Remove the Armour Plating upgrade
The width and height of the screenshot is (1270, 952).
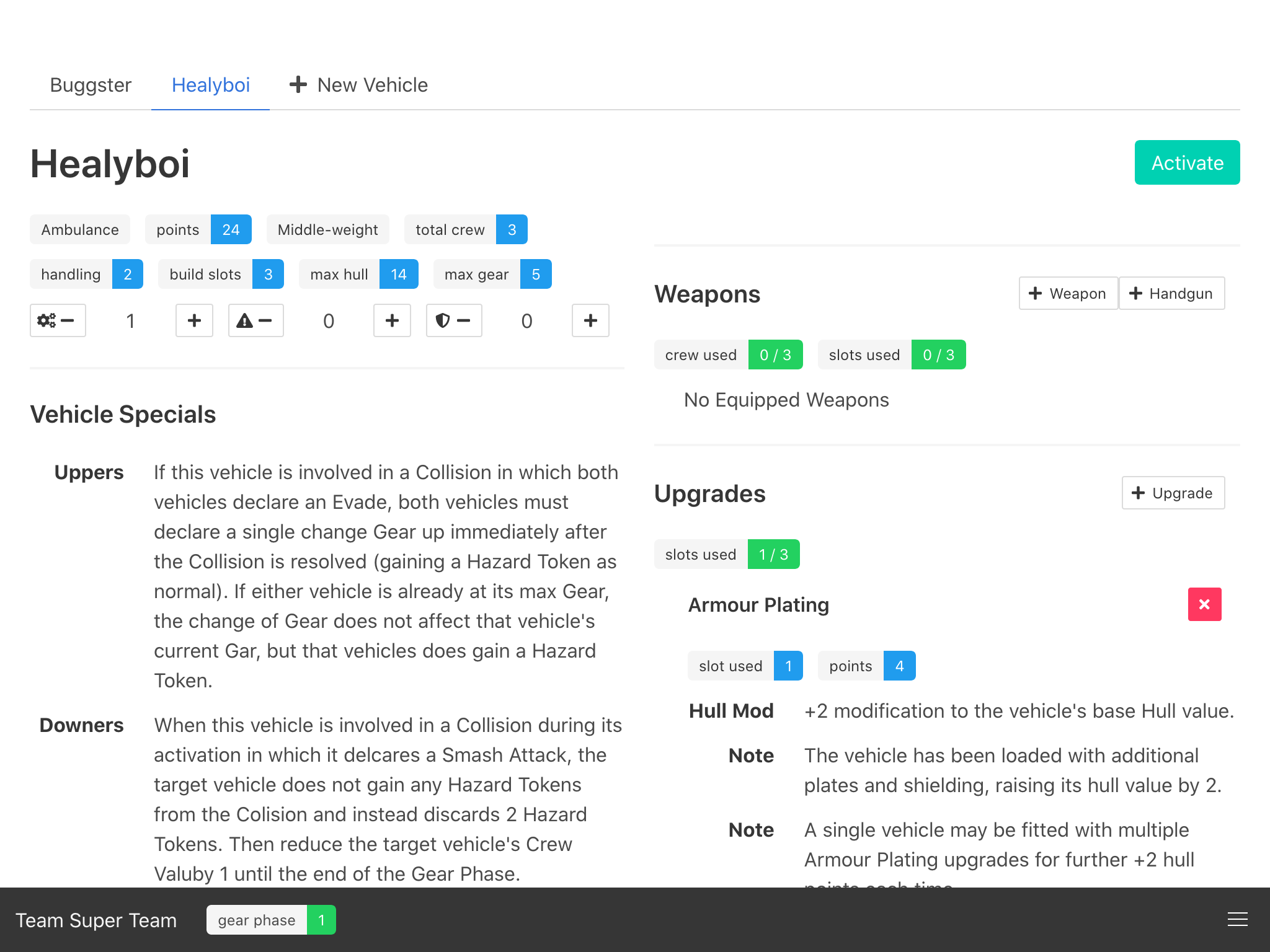point(1204,604)
